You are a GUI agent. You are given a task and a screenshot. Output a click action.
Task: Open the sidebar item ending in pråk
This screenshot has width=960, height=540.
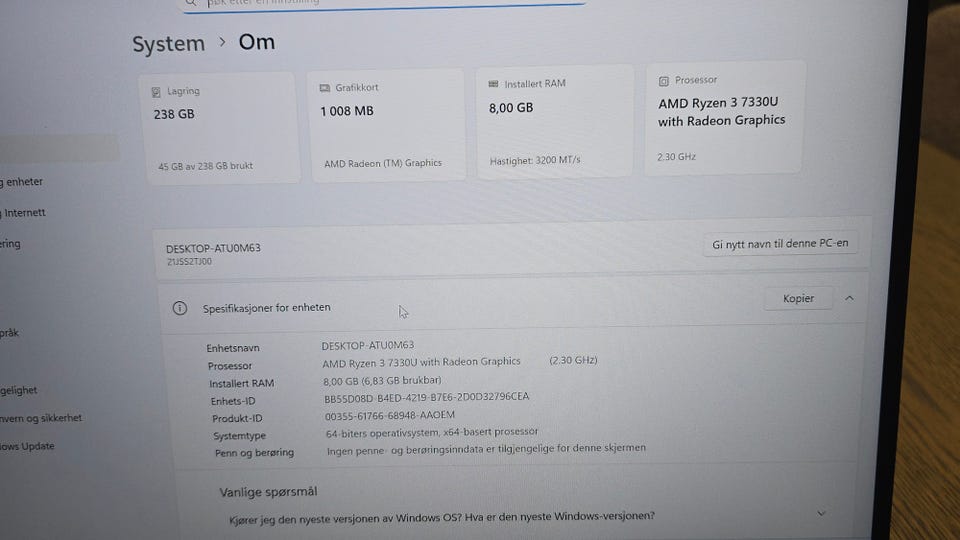(x=10, y=333)
